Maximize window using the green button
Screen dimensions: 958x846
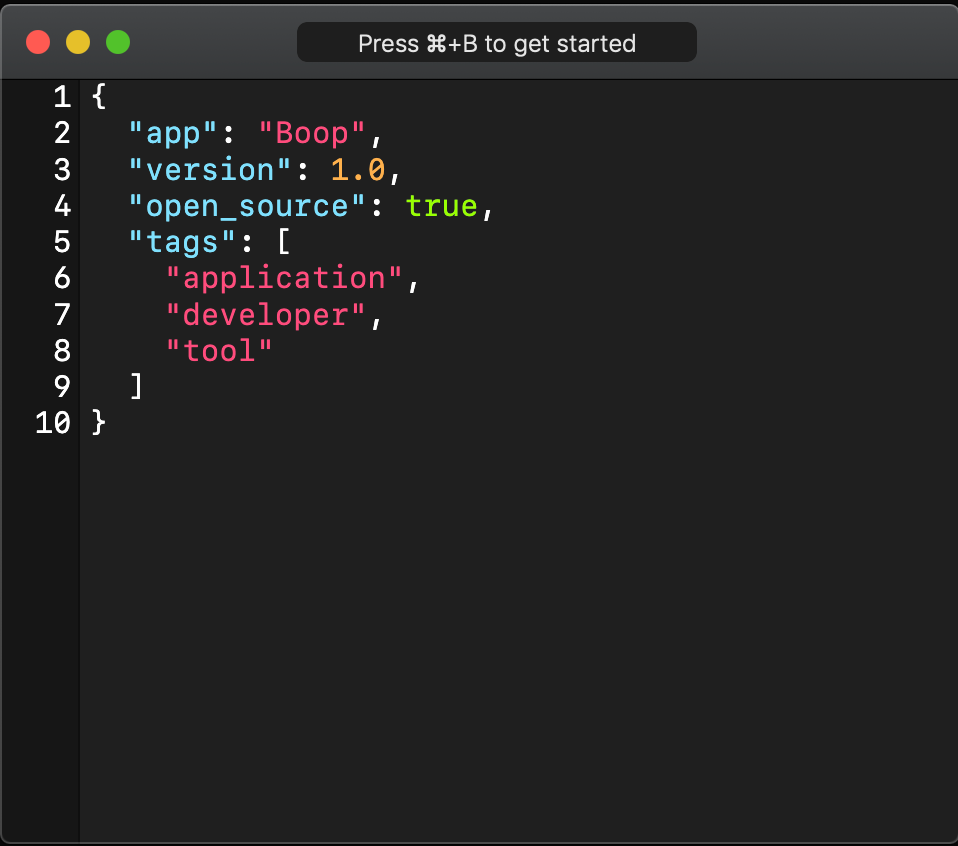click(118, 42)
